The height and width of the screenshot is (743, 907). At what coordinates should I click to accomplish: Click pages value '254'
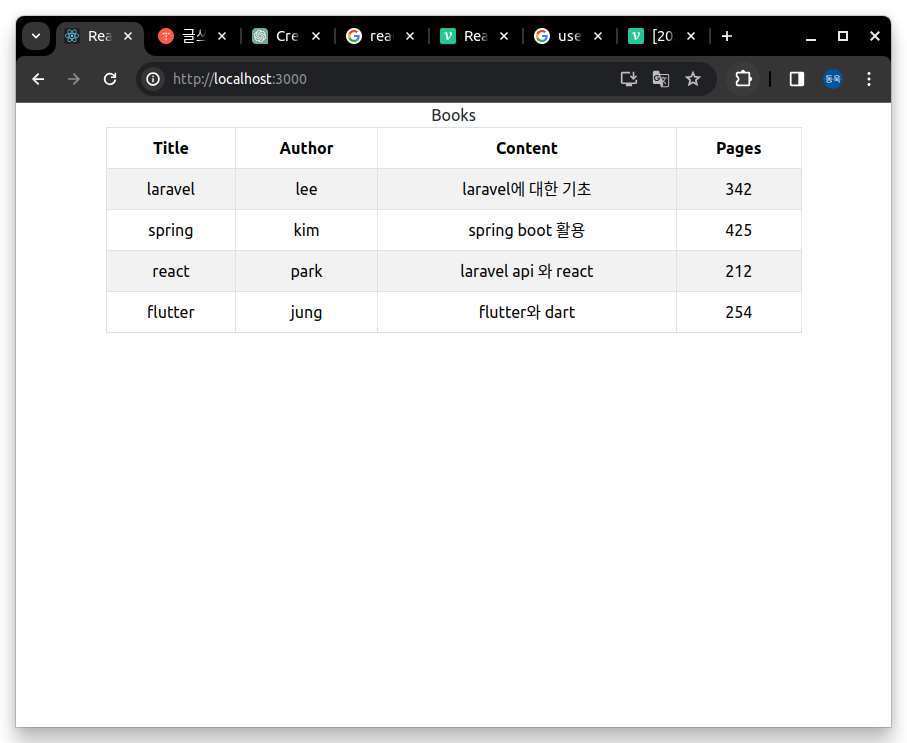click(739, 312)
